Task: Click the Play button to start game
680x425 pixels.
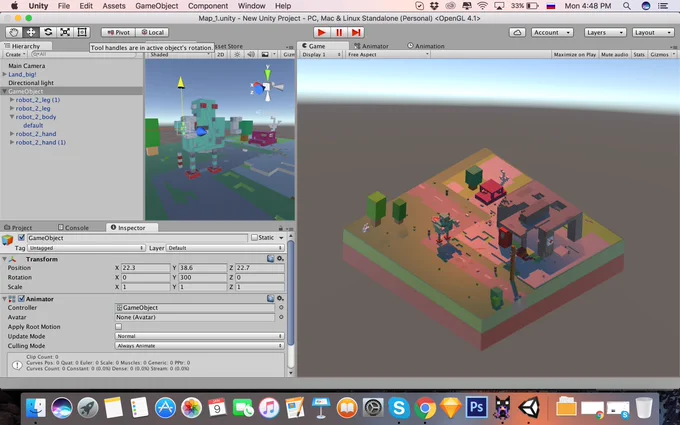Action: [x=322, y=33]
